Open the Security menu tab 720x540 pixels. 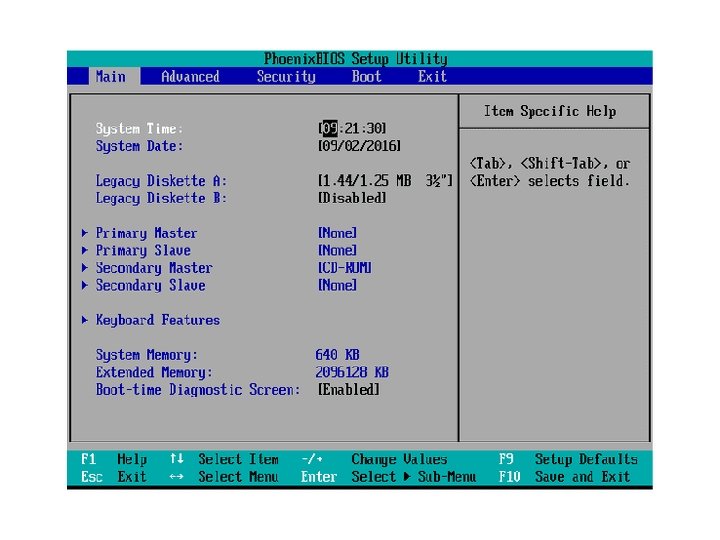coord(286,76)
